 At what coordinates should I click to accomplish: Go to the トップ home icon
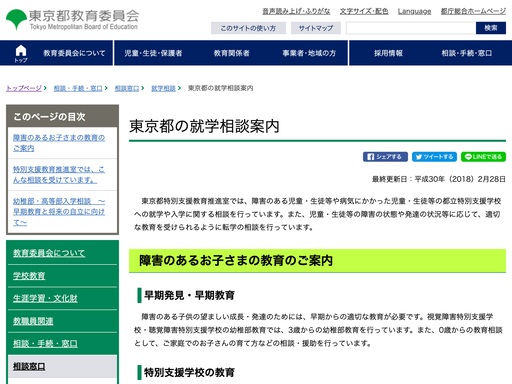(21, 53)
